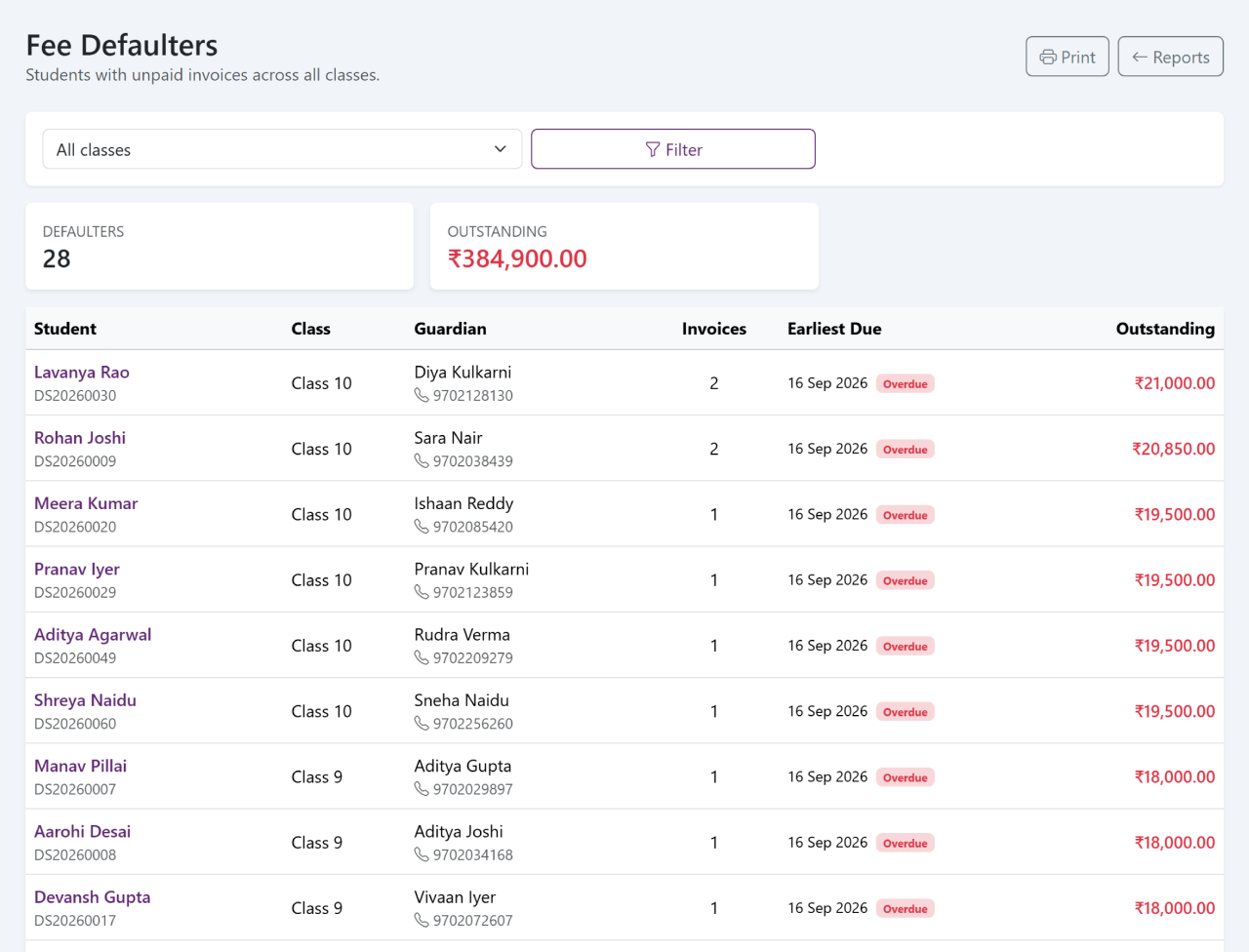This screenshot has width=1249, height=952.
Task: Click phone icon beside 9702128130
Action: 422,395
